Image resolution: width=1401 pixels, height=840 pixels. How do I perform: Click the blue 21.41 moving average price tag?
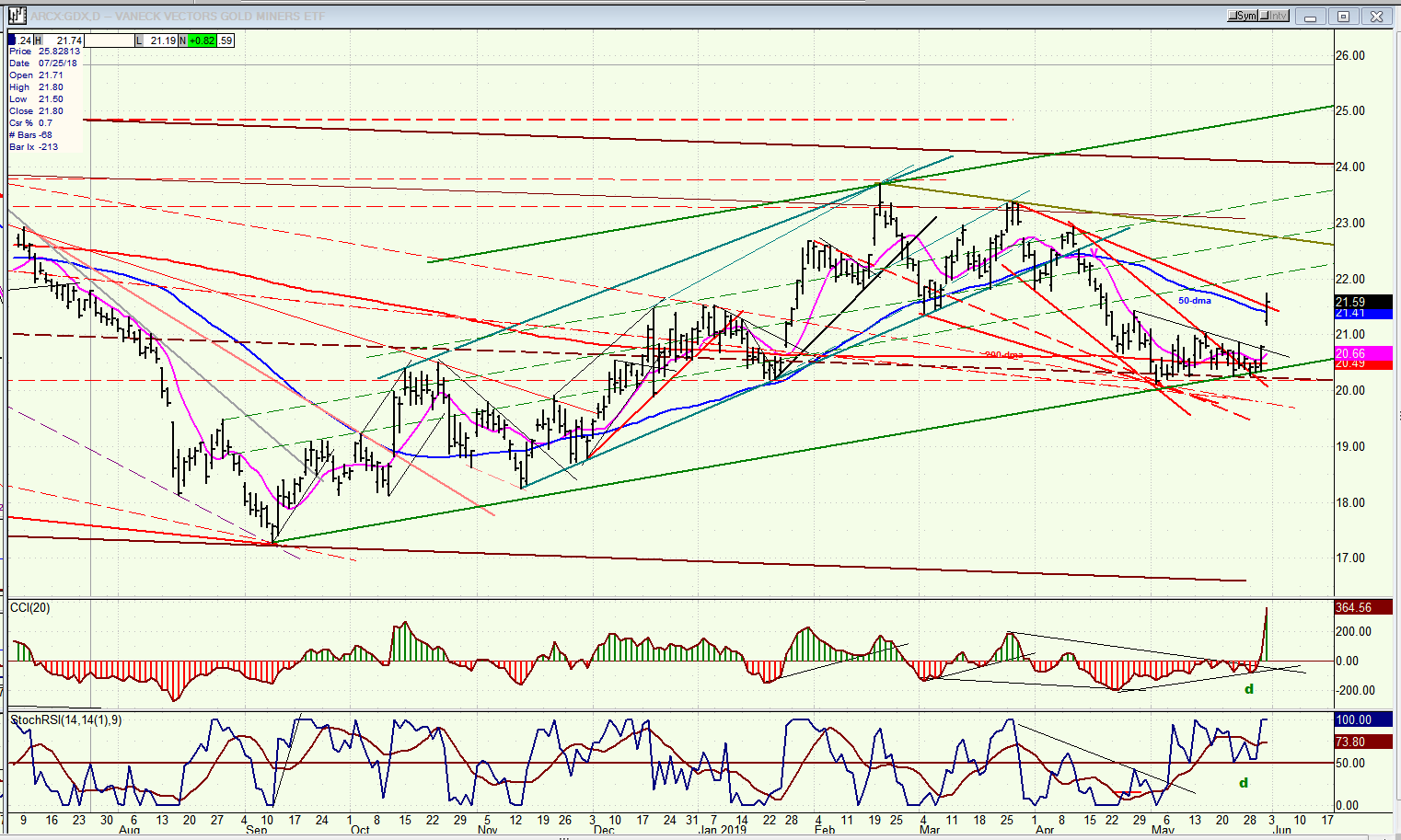pos(1362,313)
